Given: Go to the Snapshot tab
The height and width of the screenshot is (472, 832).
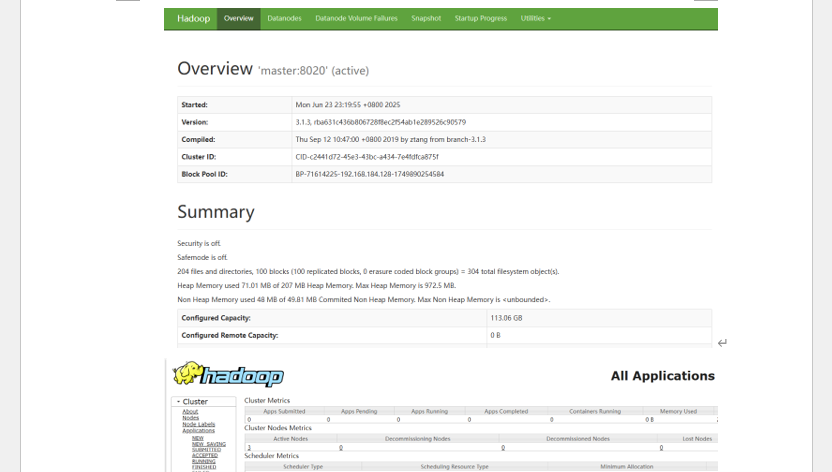Looking at the screenshot, I should 425,19.
